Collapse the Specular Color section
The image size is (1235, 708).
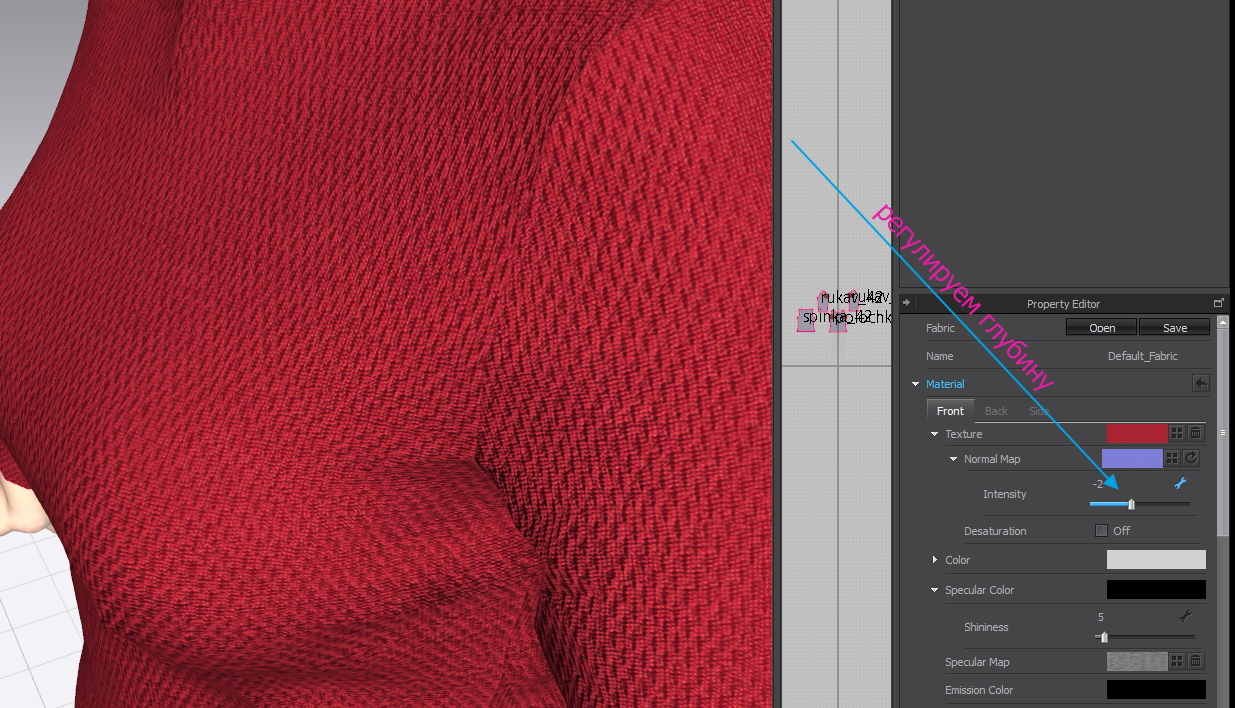tap(935, 590)
